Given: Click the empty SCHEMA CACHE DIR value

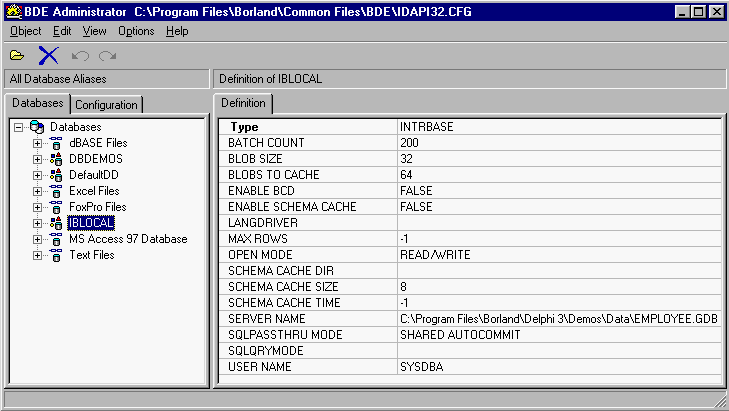Looking at the screenshot, I should coord(559,271).
